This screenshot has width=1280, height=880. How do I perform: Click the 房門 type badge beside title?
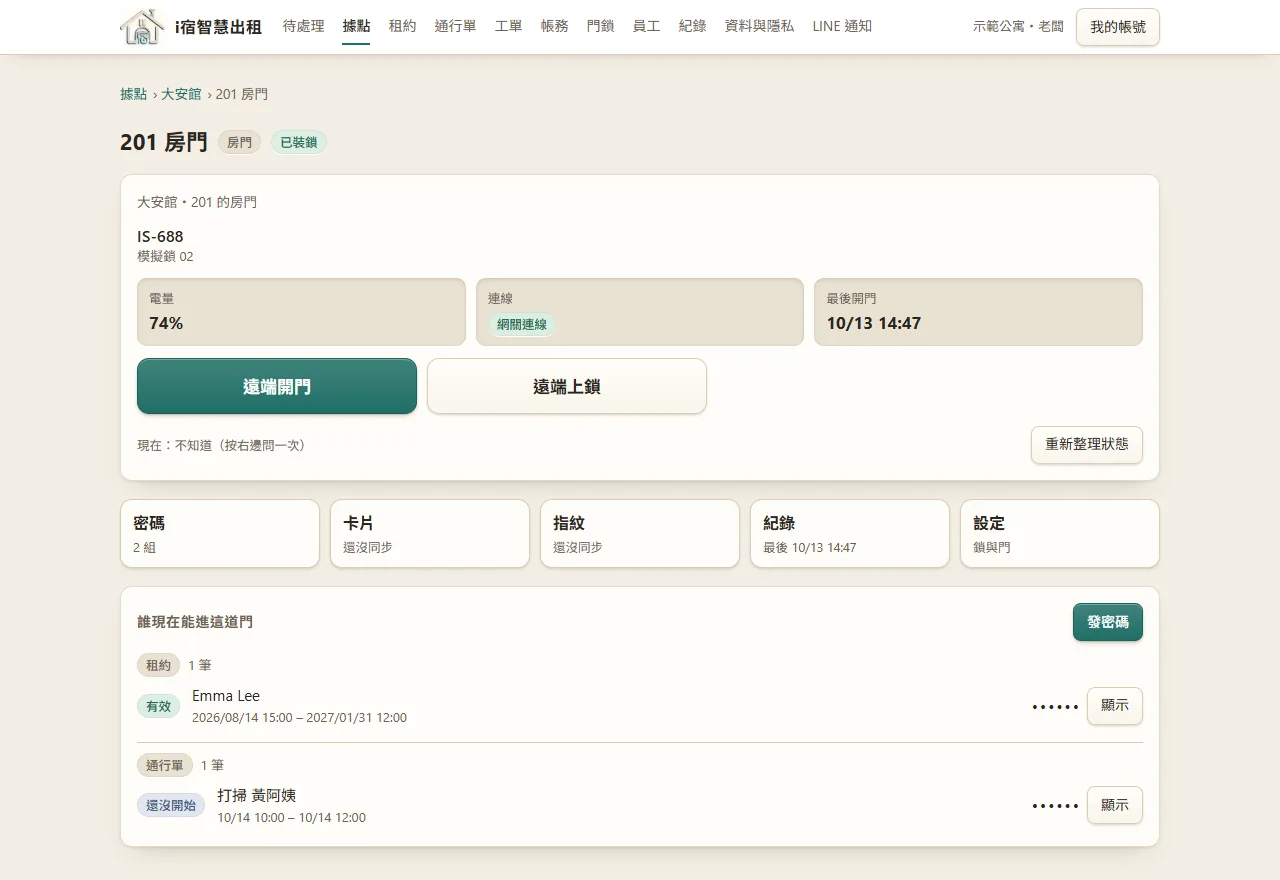pyautogui.click(x=239, y=143)
